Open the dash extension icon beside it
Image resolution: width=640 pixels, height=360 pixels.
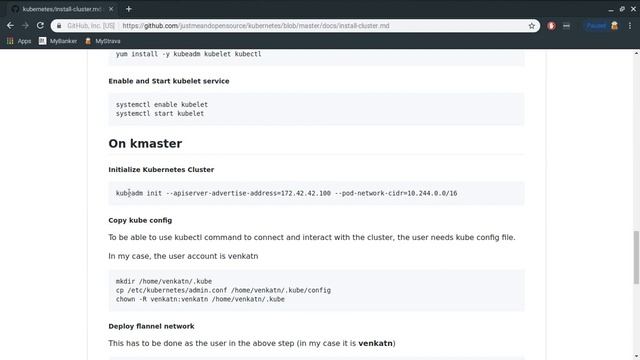click(x=566, y=26)
